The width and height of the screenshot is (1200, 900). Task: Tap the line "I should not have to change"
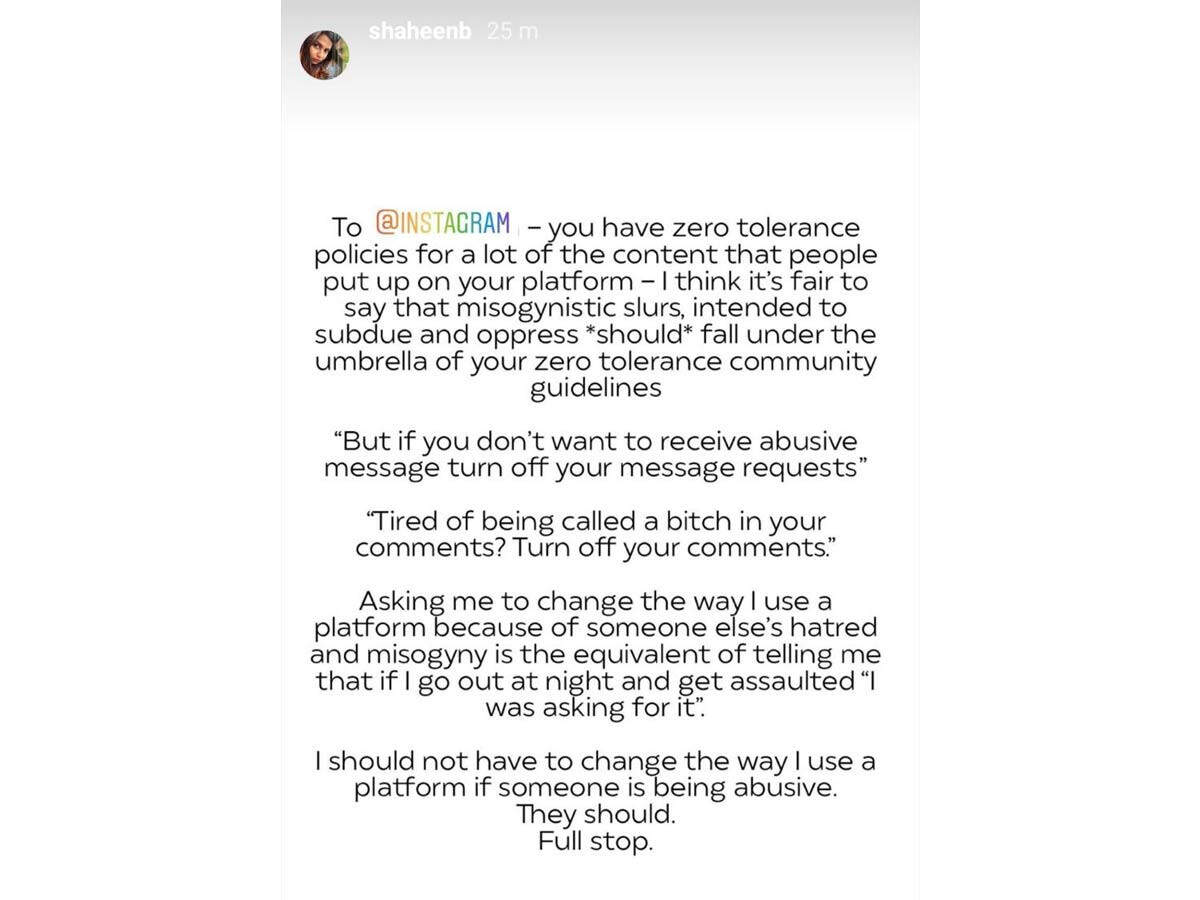[595, 761]
